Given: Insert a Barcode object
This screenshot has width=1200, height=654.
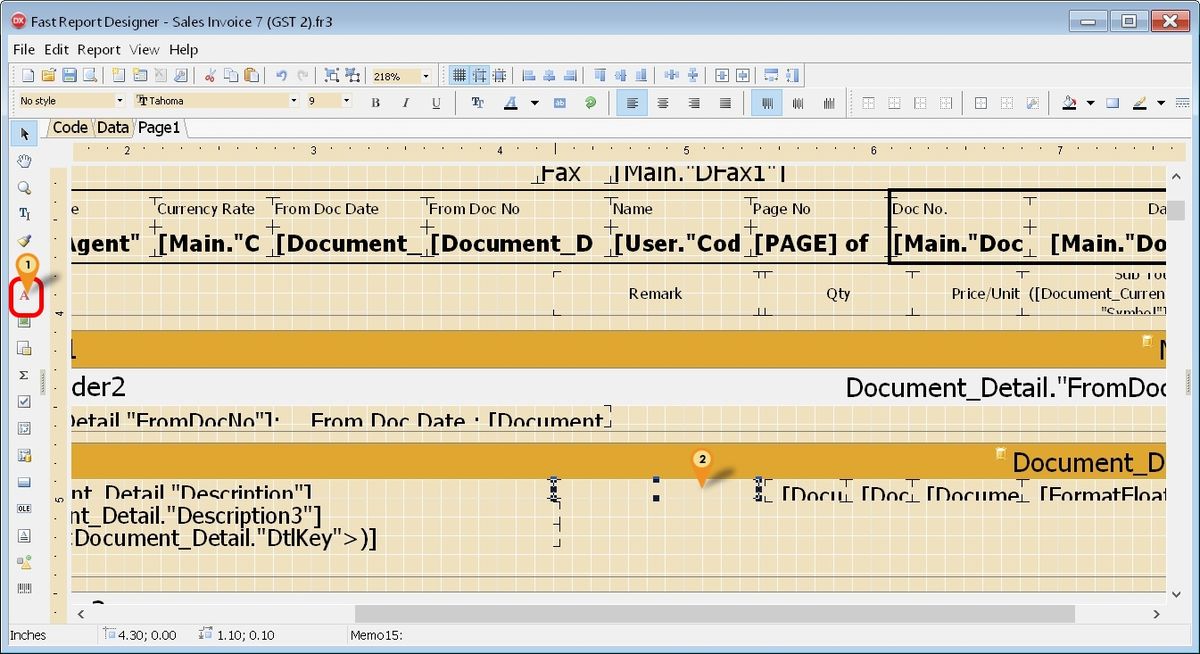Looking at the screenshot, I should (x=25, y=589).
